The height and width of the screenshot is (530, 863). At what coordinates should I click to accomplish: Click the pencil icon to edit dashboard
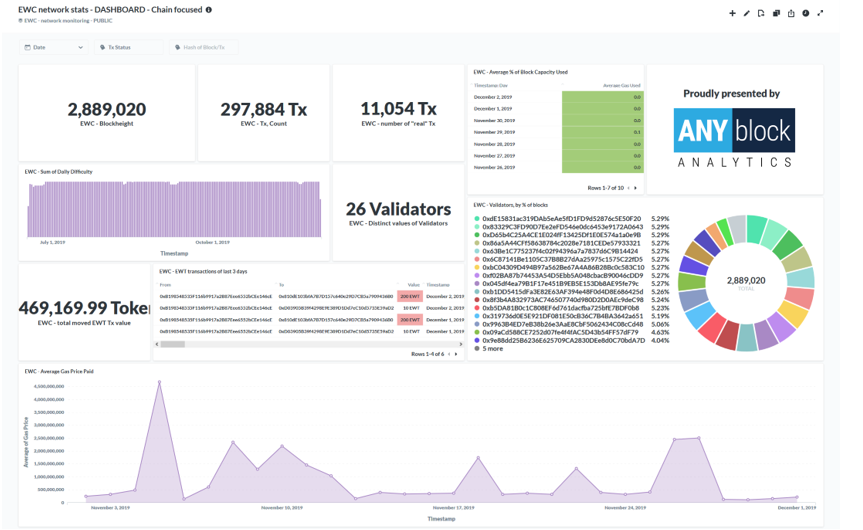click(x=747, y=13)
